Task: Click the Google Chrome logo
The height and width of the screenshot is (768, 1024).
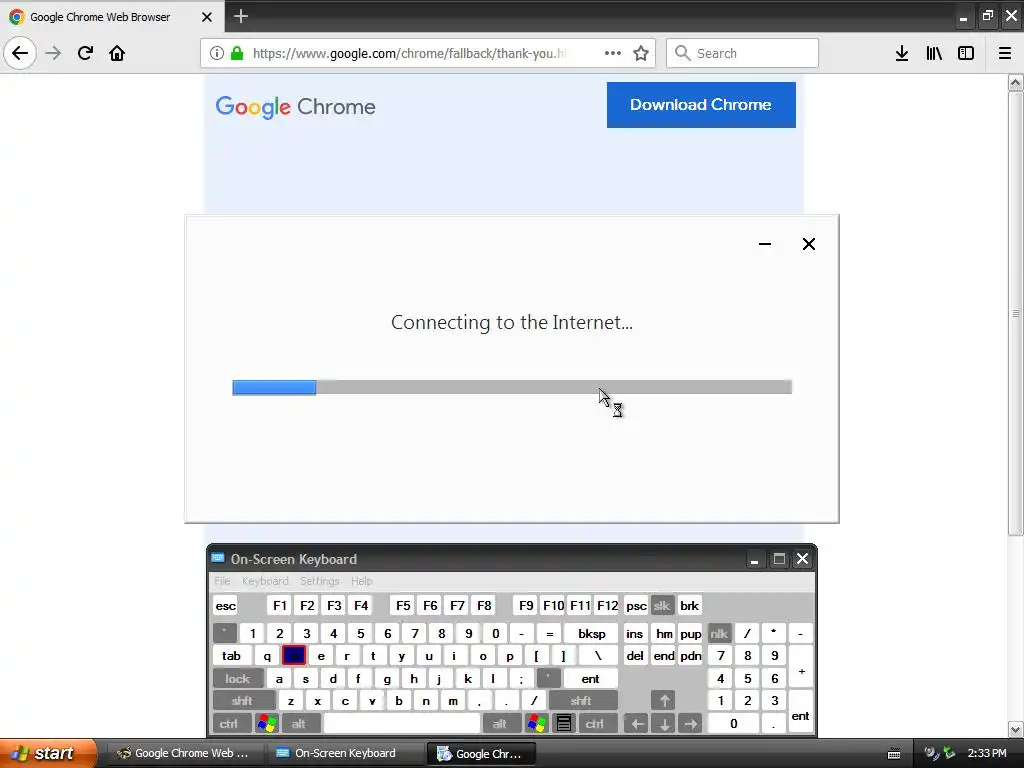Action: click(296, 106)
